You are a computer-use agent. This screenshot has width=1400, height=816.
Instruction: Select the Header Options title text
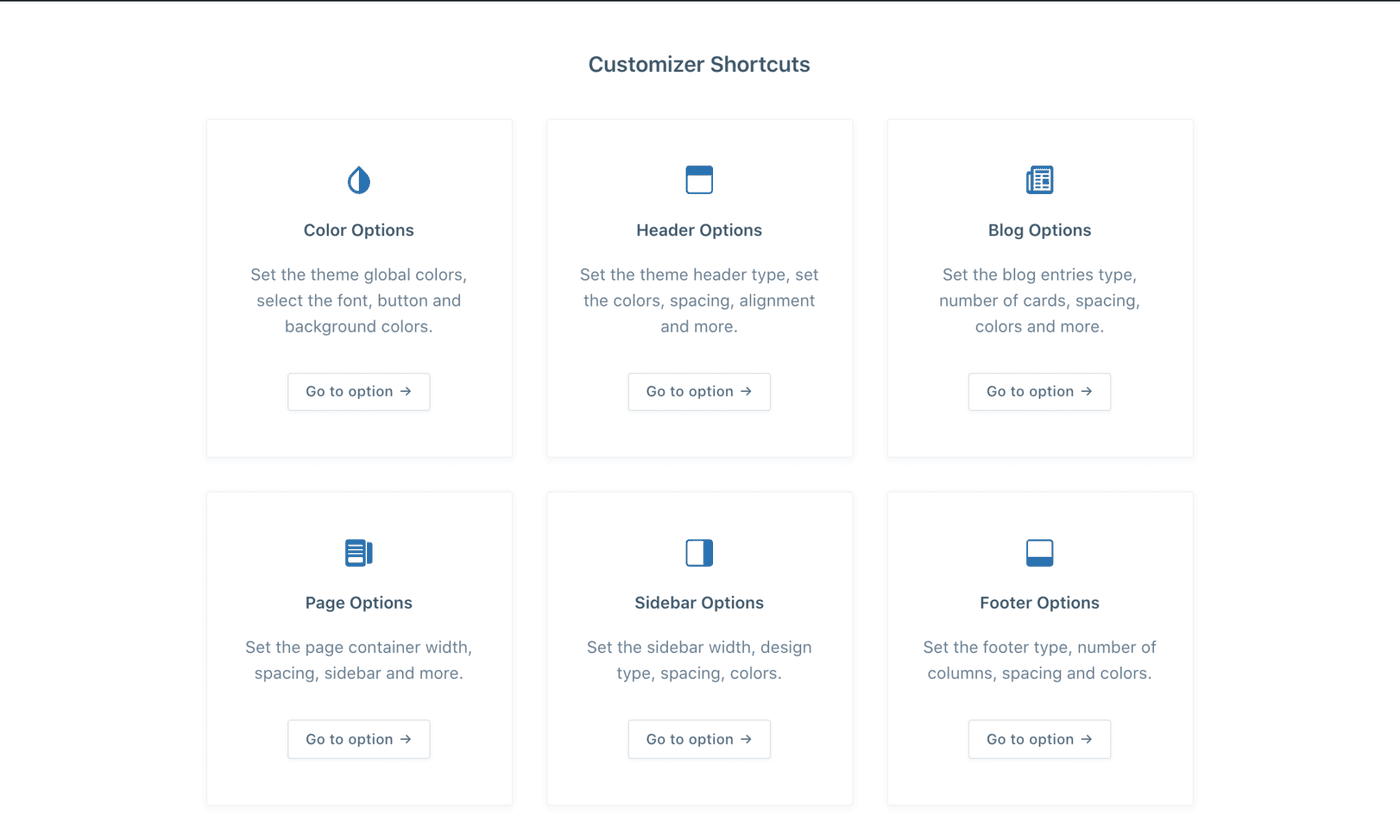coord(699,230)
